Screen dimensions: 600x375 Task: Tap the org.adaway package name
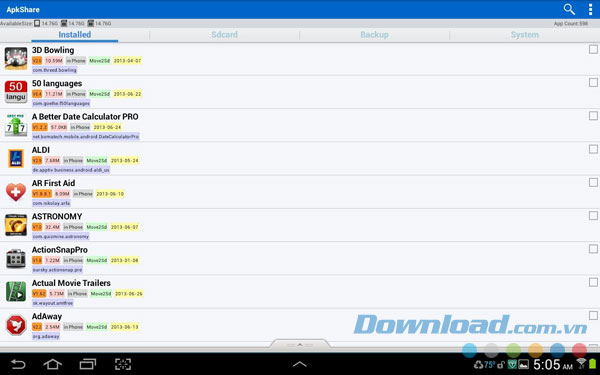(46, 336)
